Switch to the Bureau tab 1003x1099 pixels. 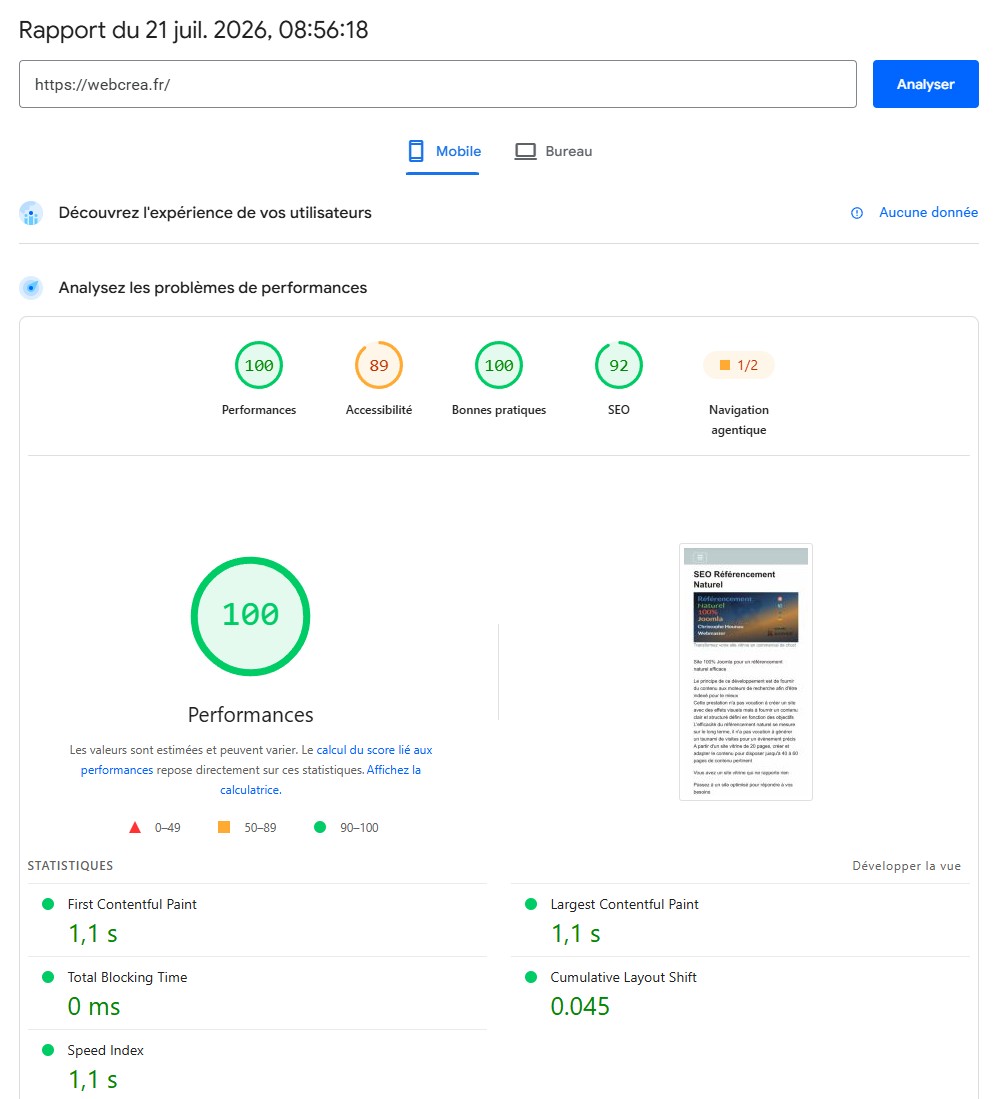[x=554, y=151]
